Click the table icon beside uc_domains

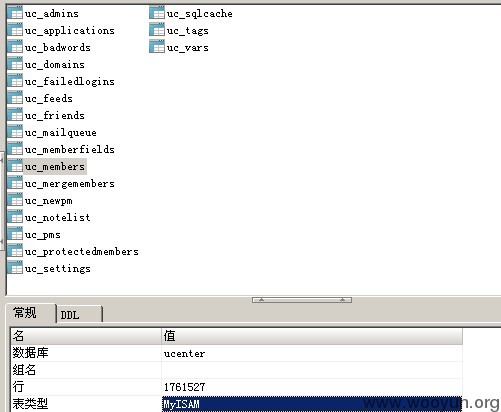[x=15, y=64]
